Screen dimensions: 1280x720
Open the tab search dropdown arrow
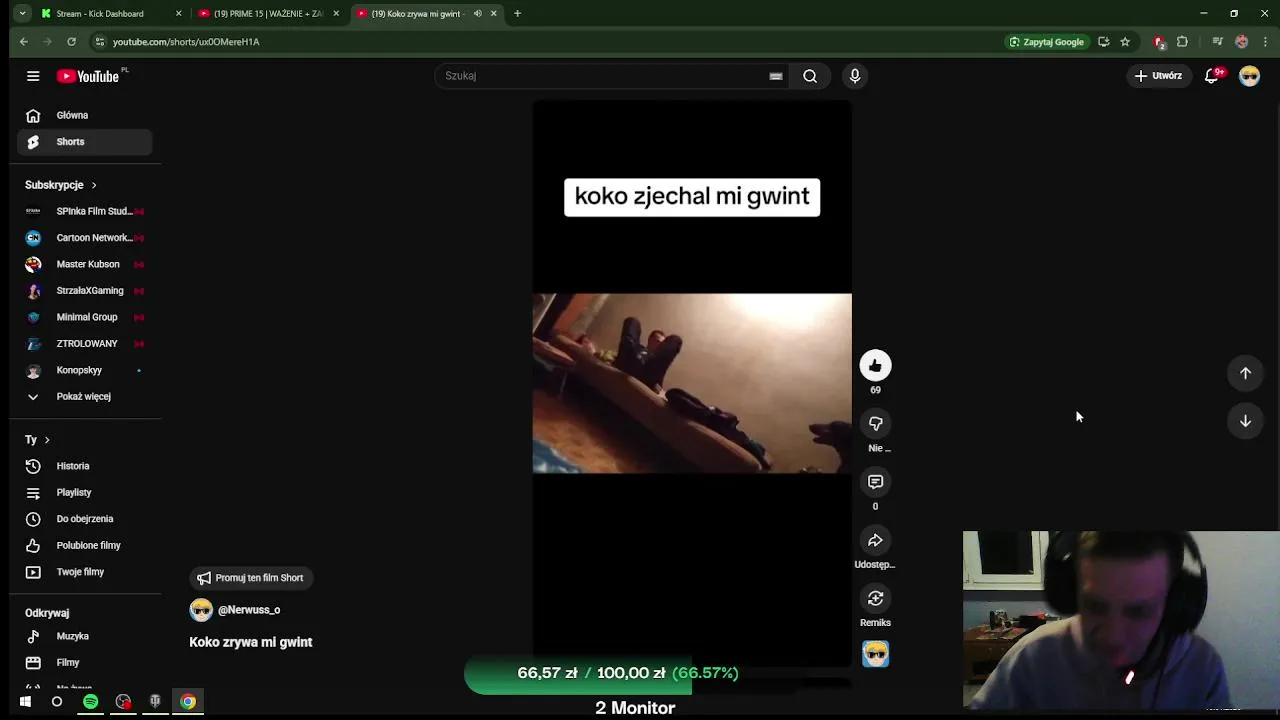[x=22, y=14]
